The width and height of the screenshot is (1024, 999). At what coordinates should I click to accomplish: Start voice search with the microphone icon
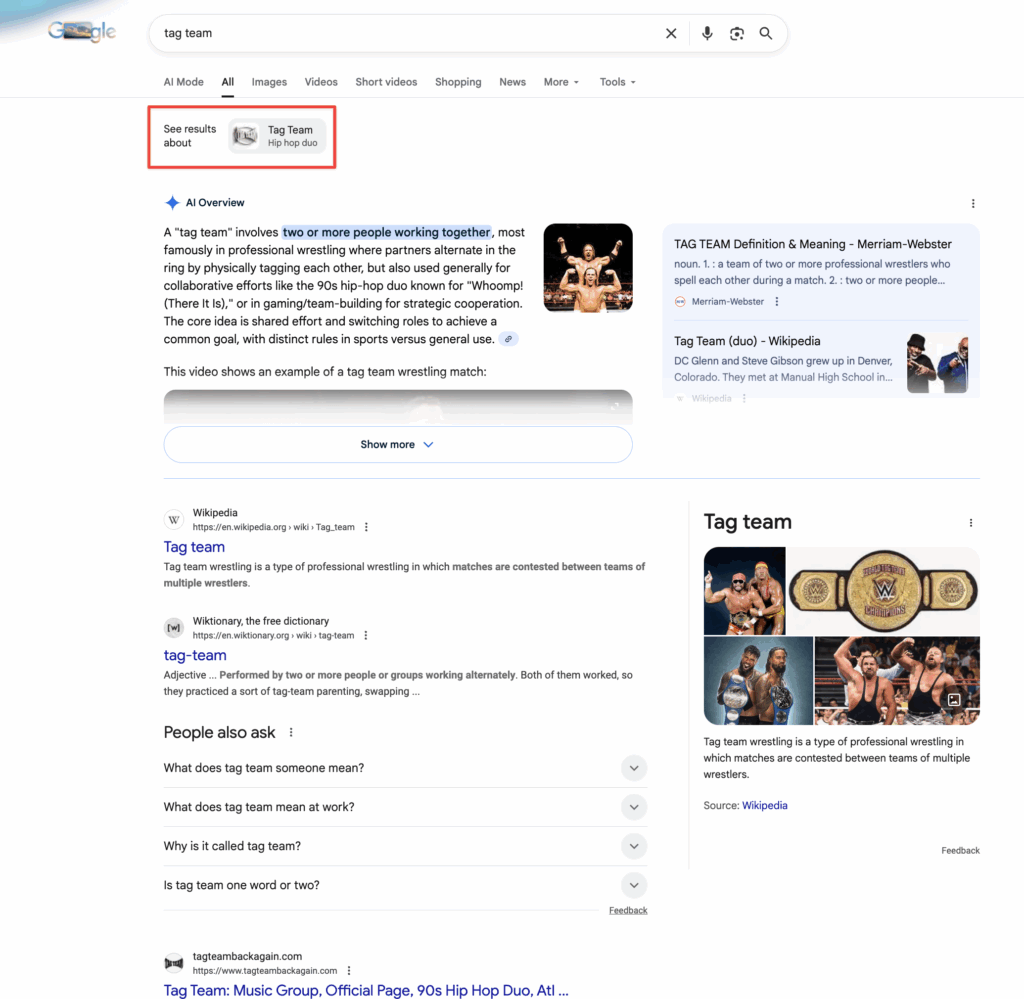pos(707,33)
